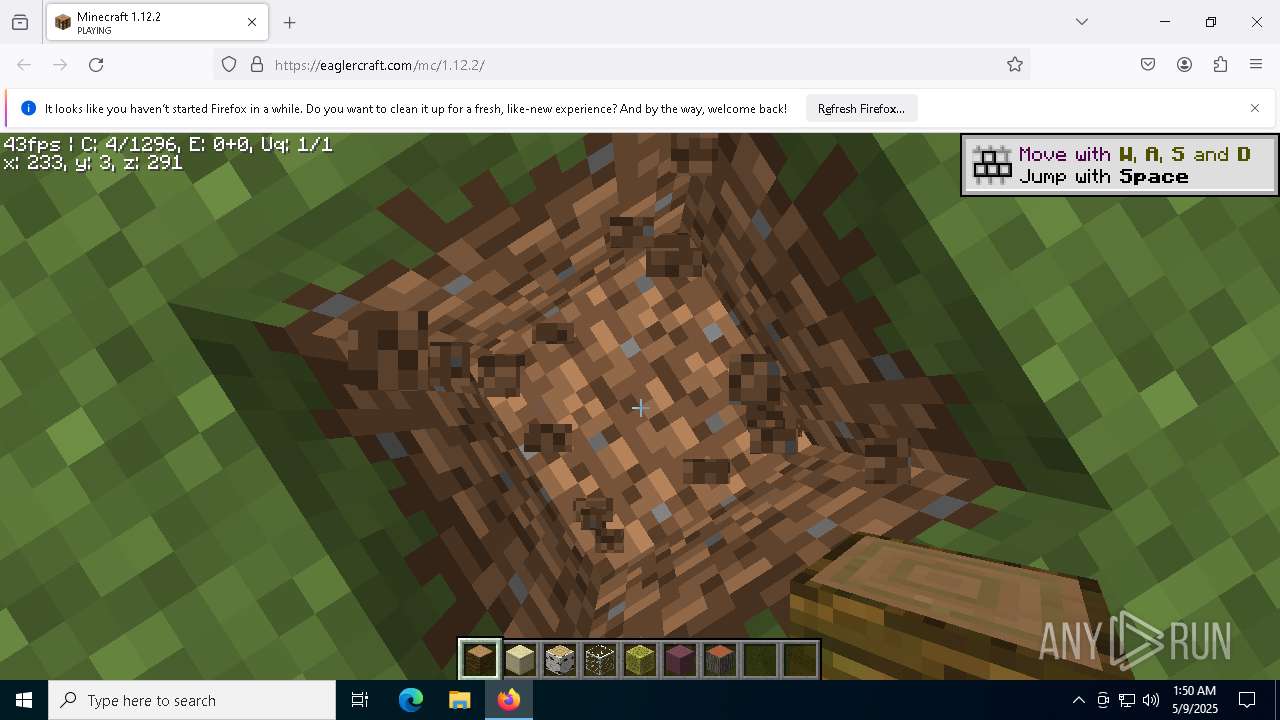
Task: Select the last empty hotbar slot
Action: (x=800, y=660)
